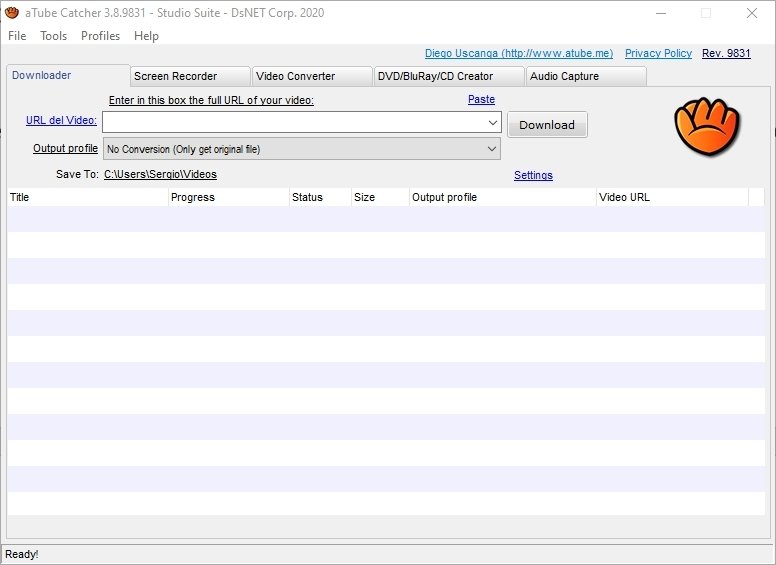The image size is (776, 565).
Task: Click the Video URL column header
Action: pos(673,197)
